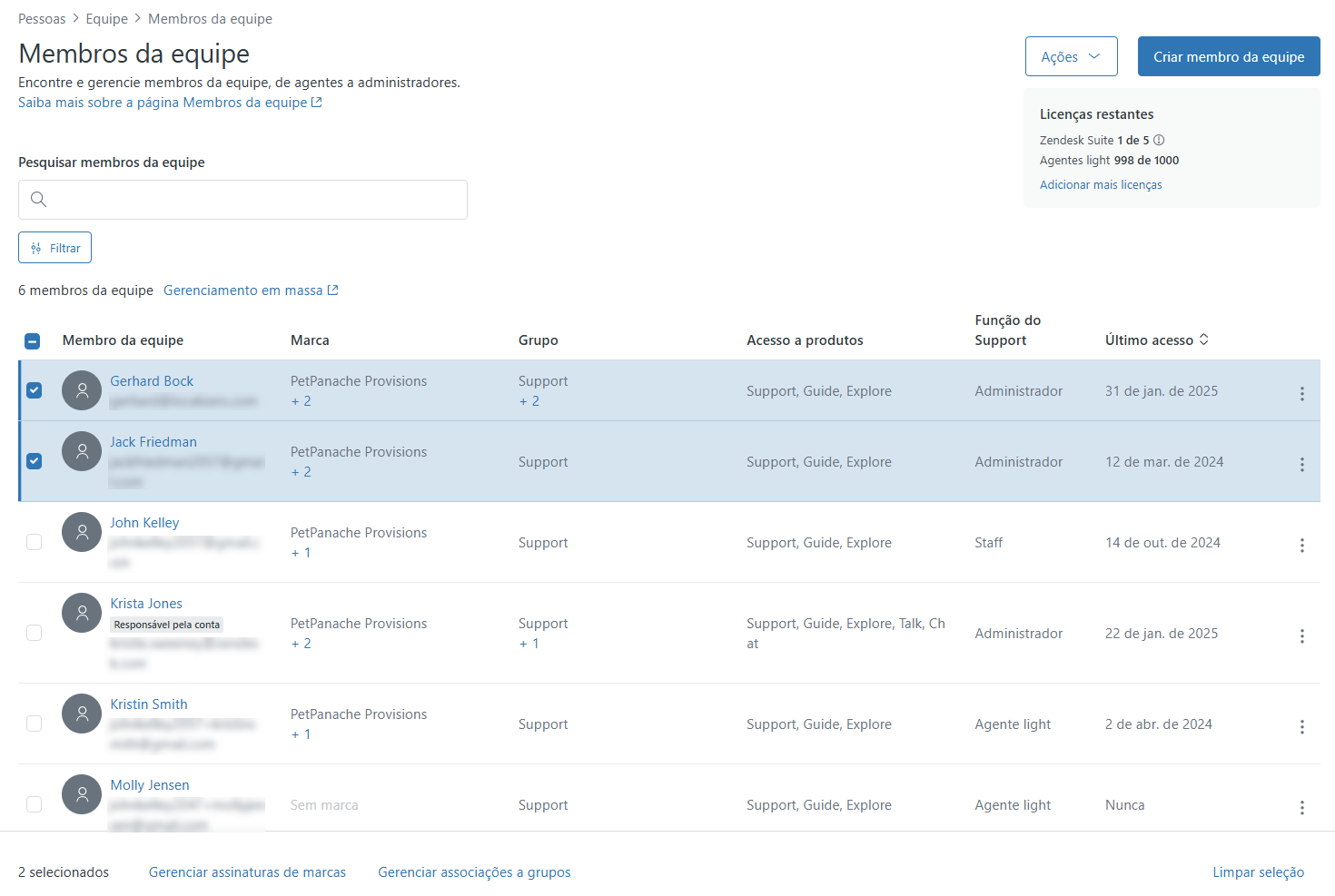Sort by Último acesso column arrows
1335x896 pixels.
click(x=1204, y=340)
